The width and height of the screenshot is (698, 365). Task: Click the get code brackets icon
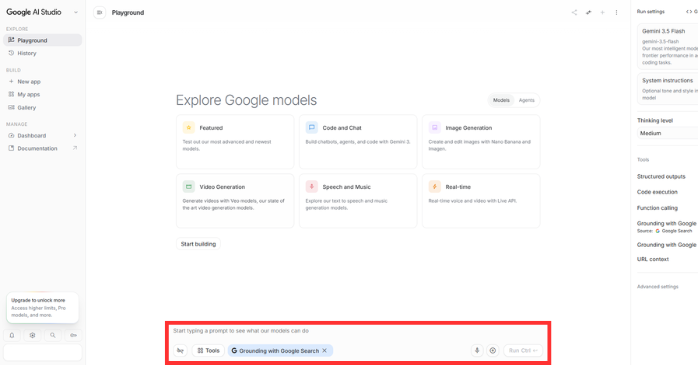tap(689, 12)
